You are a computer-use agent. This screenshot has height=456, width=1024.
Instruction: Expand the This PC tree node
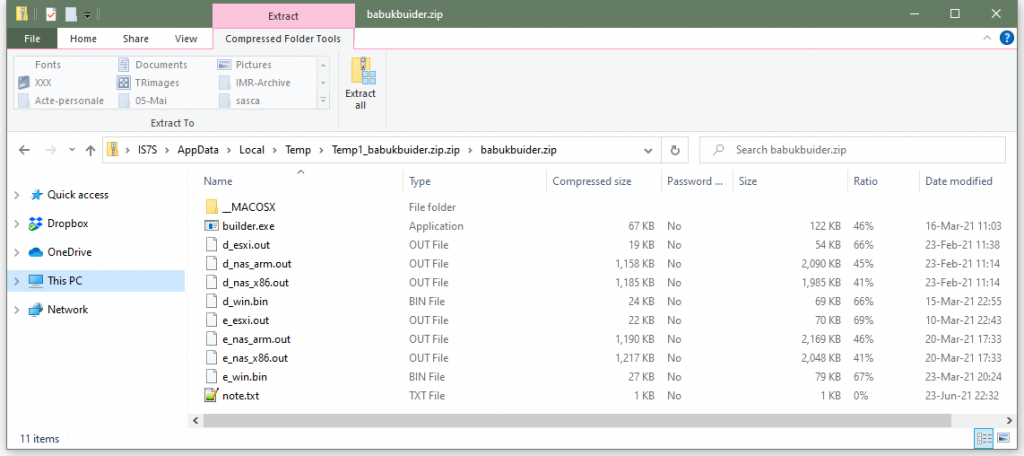point(16,281)
